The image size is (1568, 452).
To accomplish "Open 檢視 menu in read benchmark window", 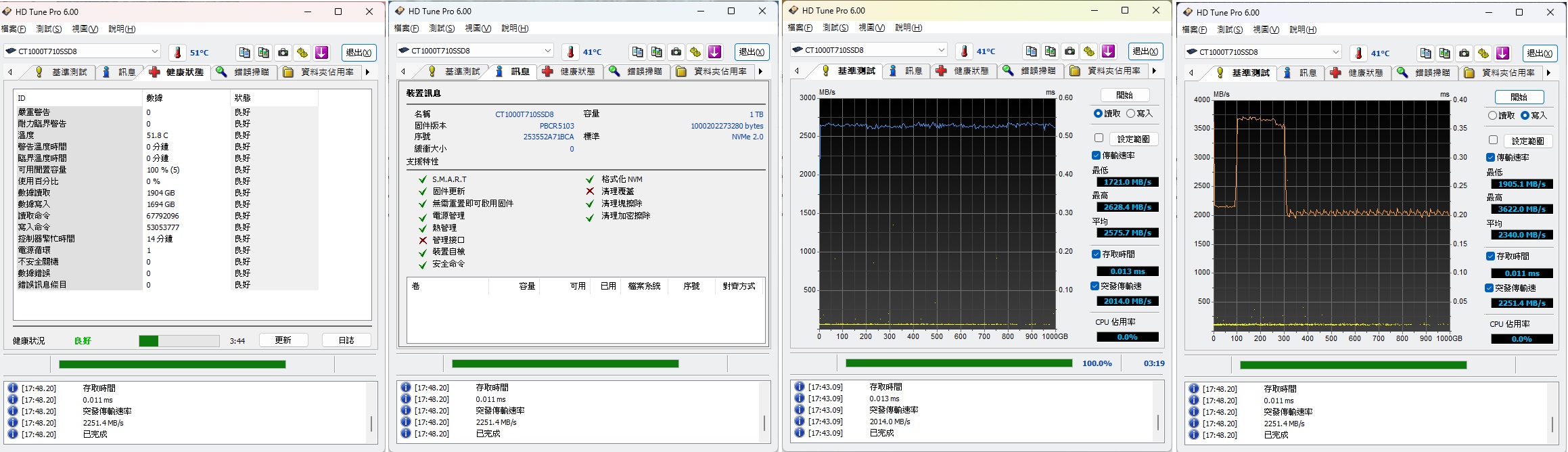I will click(x=872, y=28).
